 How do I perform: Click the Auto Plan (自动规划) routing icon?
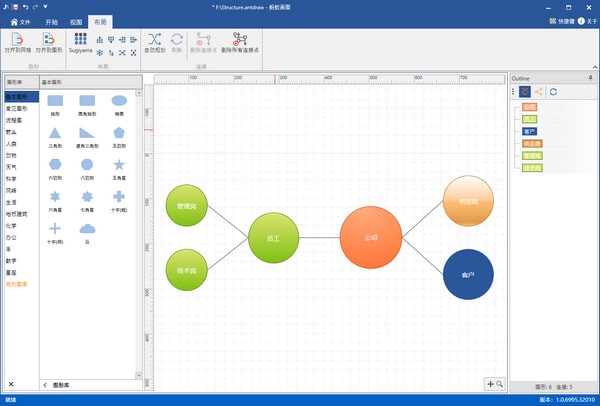[x=155, y=39]
